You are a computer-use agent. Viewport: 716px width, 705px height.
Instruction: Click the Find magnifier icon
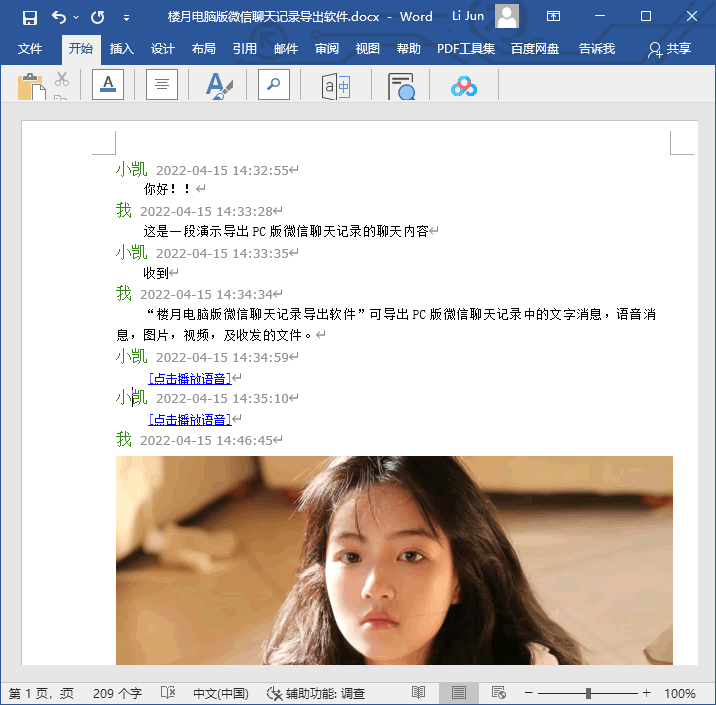pos(273,85)
